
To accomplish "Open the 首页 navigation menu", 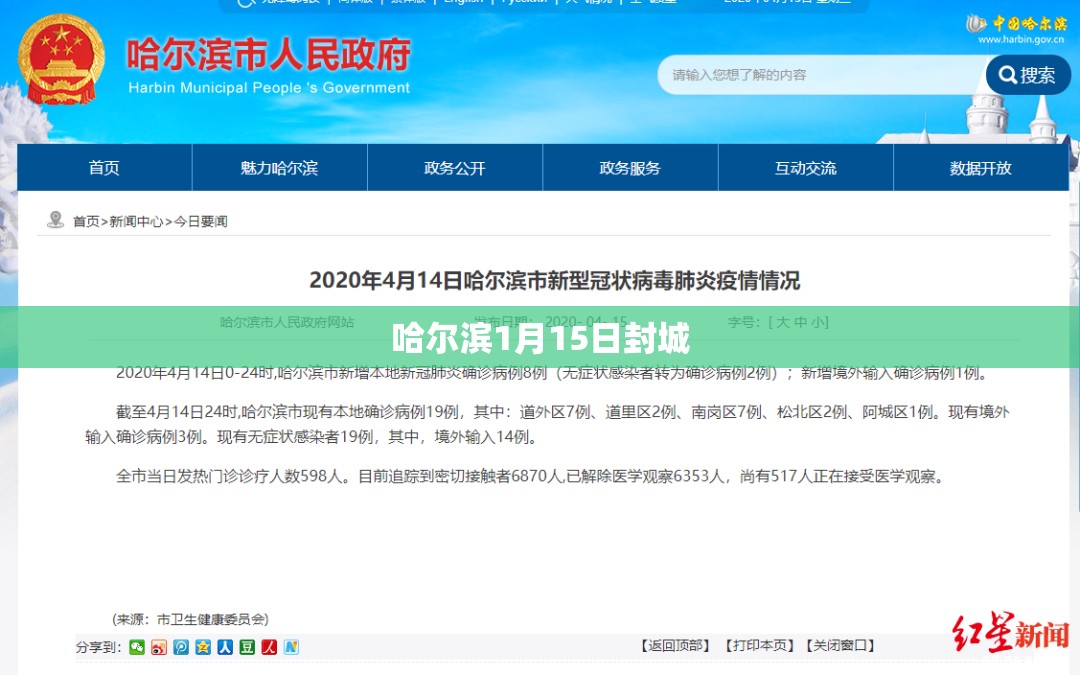I will coord(105,167).
